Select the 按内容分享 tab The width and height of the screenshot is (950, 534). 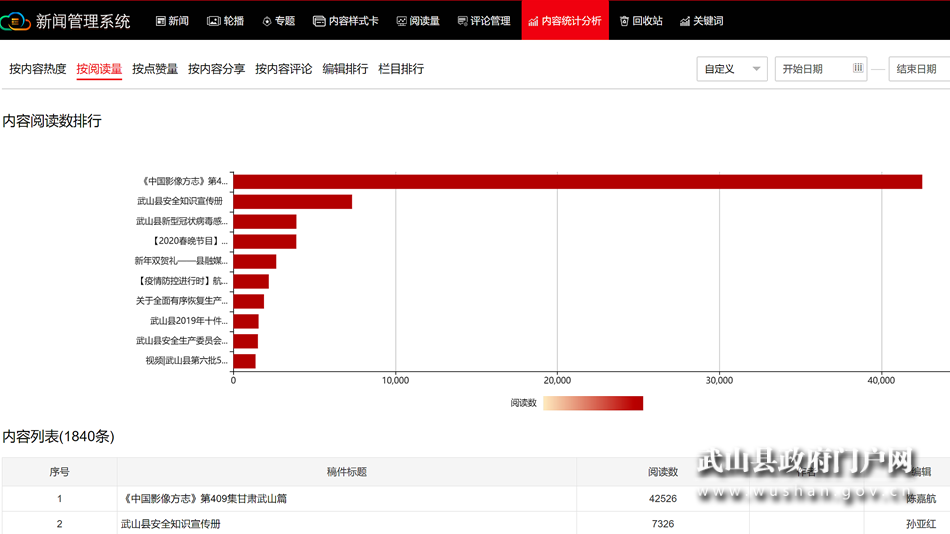pos(216,69)
